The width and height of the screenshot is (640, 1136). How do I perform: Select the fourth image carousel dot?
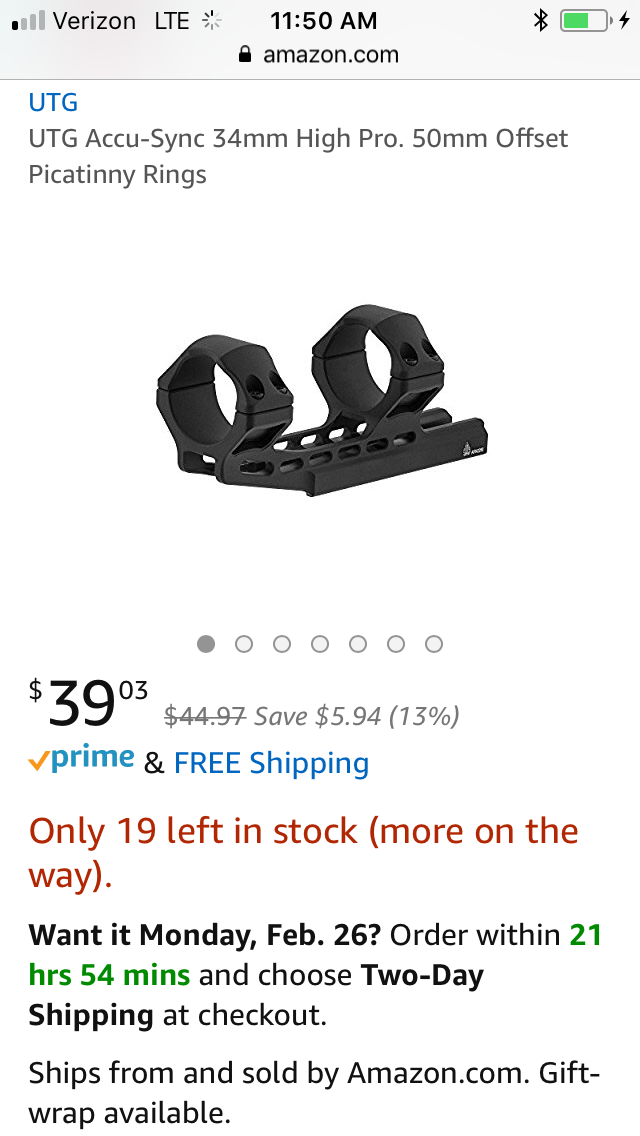[x=320, y=643]
